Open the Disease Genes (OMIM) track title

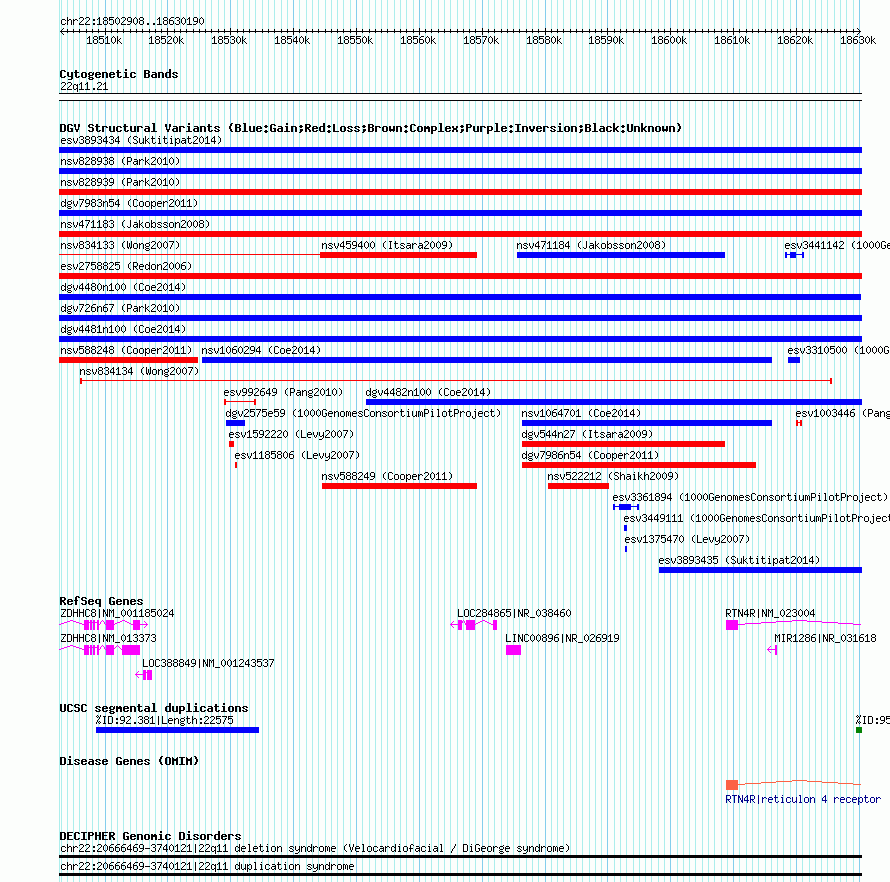[129, 761]
